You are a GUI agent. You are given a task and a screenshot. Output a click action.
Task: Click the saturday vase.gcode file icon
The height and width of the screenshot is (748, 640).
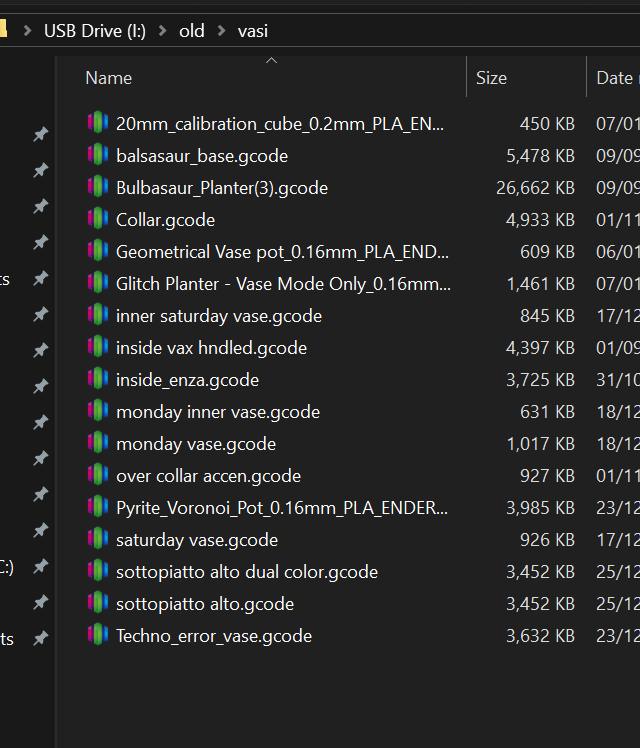click(97, 539)
